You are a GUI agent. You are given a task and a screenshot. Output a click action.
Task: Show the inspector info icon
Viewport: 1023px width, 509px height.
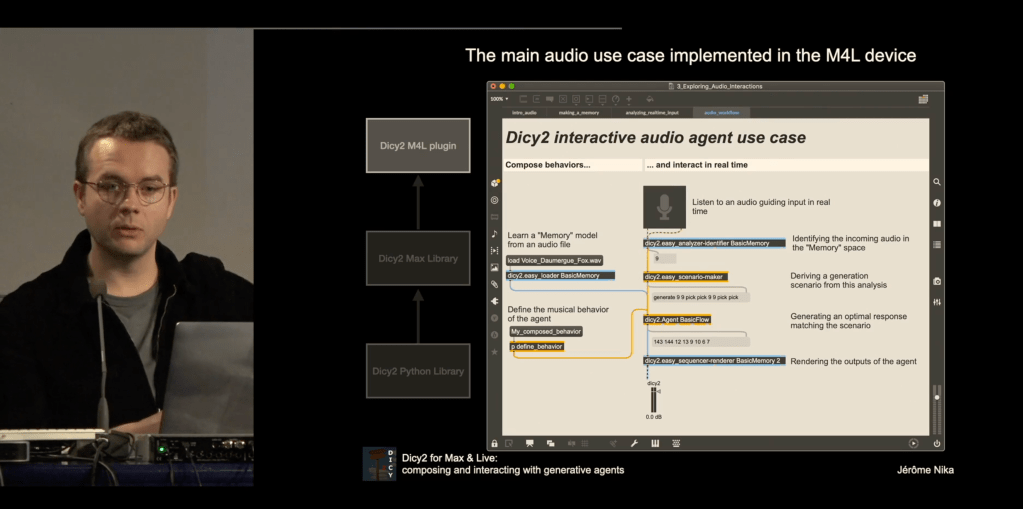(x=937, y=203)
